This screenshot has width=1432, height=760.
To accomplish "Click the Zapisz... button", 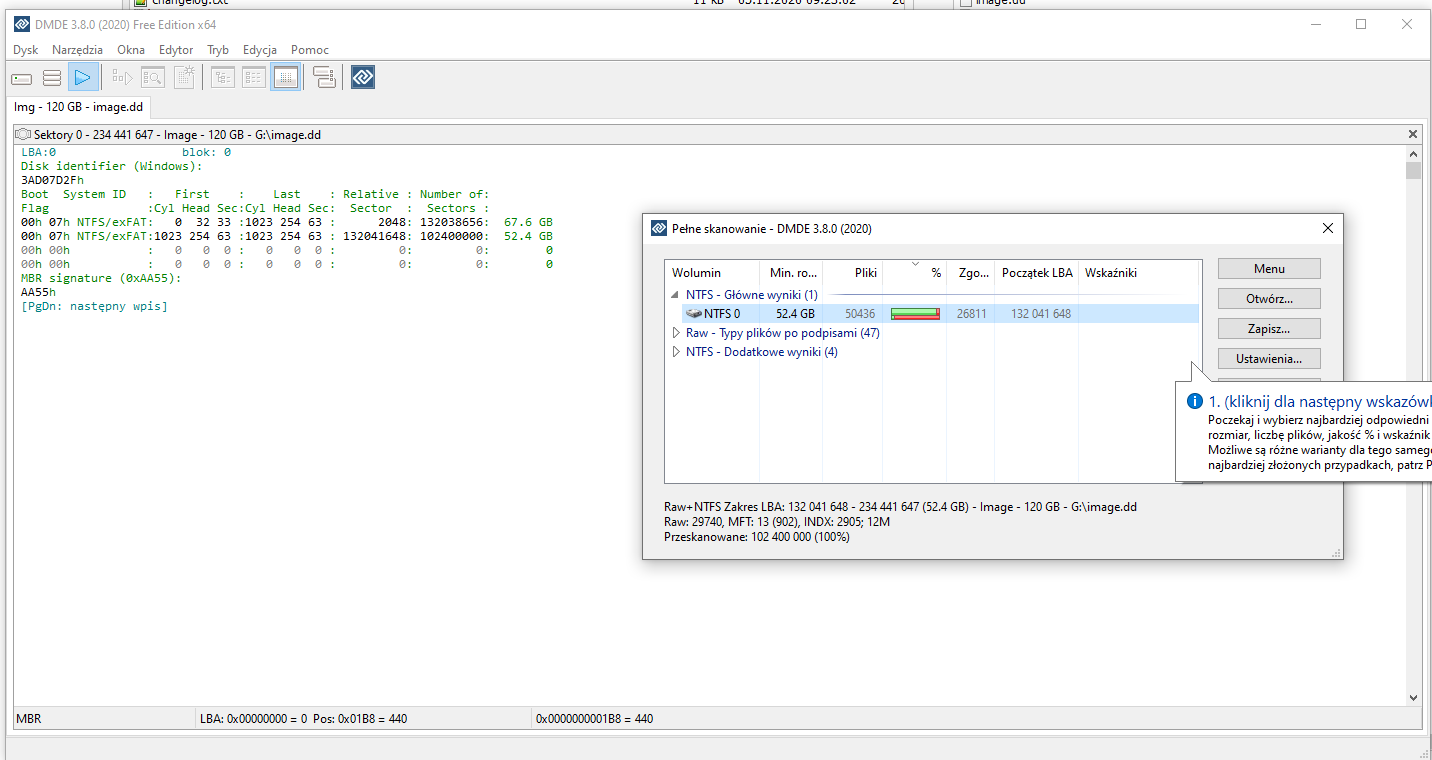I will (x=1269, y=328).
